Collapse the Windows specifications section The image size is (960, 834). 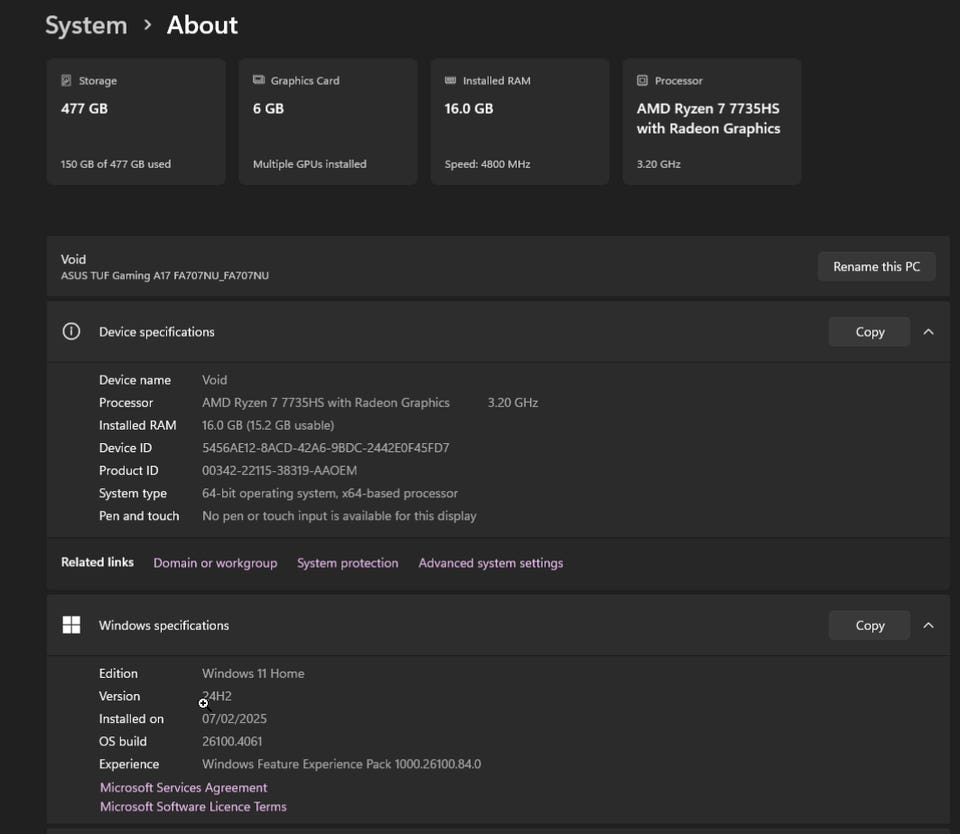pyautogui.click(x=928, y=625)
